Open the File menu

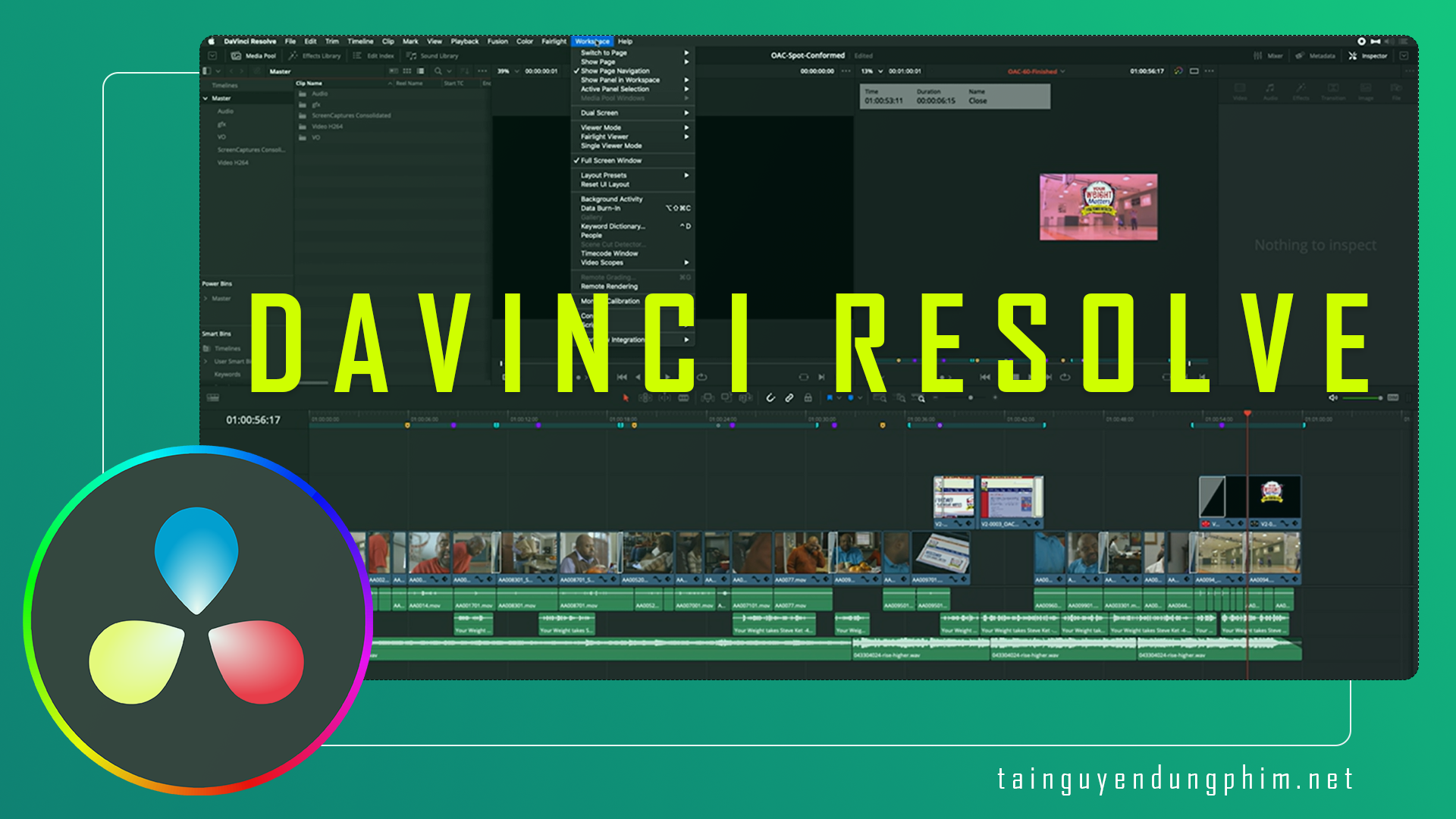290,41
